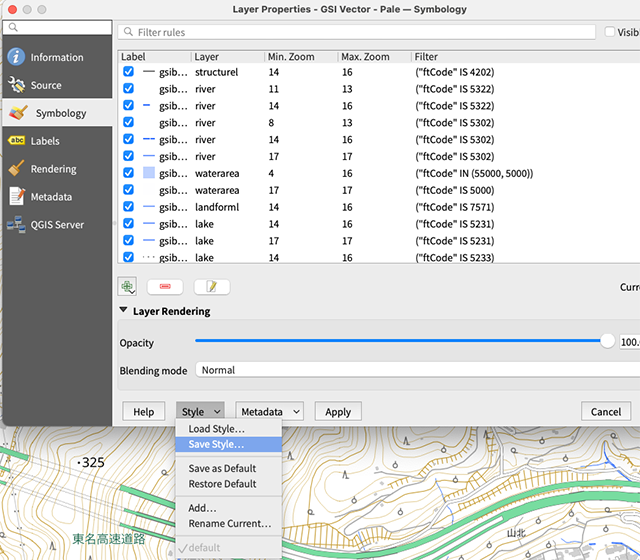Toggle waterarea rule with min zoom 17
Screen dimensions: 640x560
pyautogui.click(x=128, y=190)
